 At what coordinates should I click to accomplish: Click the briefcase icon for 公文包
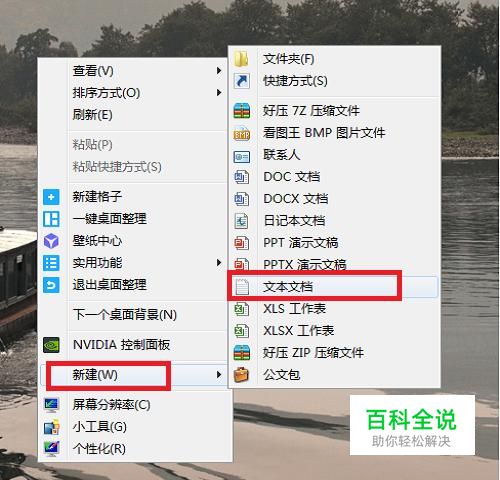click(241, 375)
